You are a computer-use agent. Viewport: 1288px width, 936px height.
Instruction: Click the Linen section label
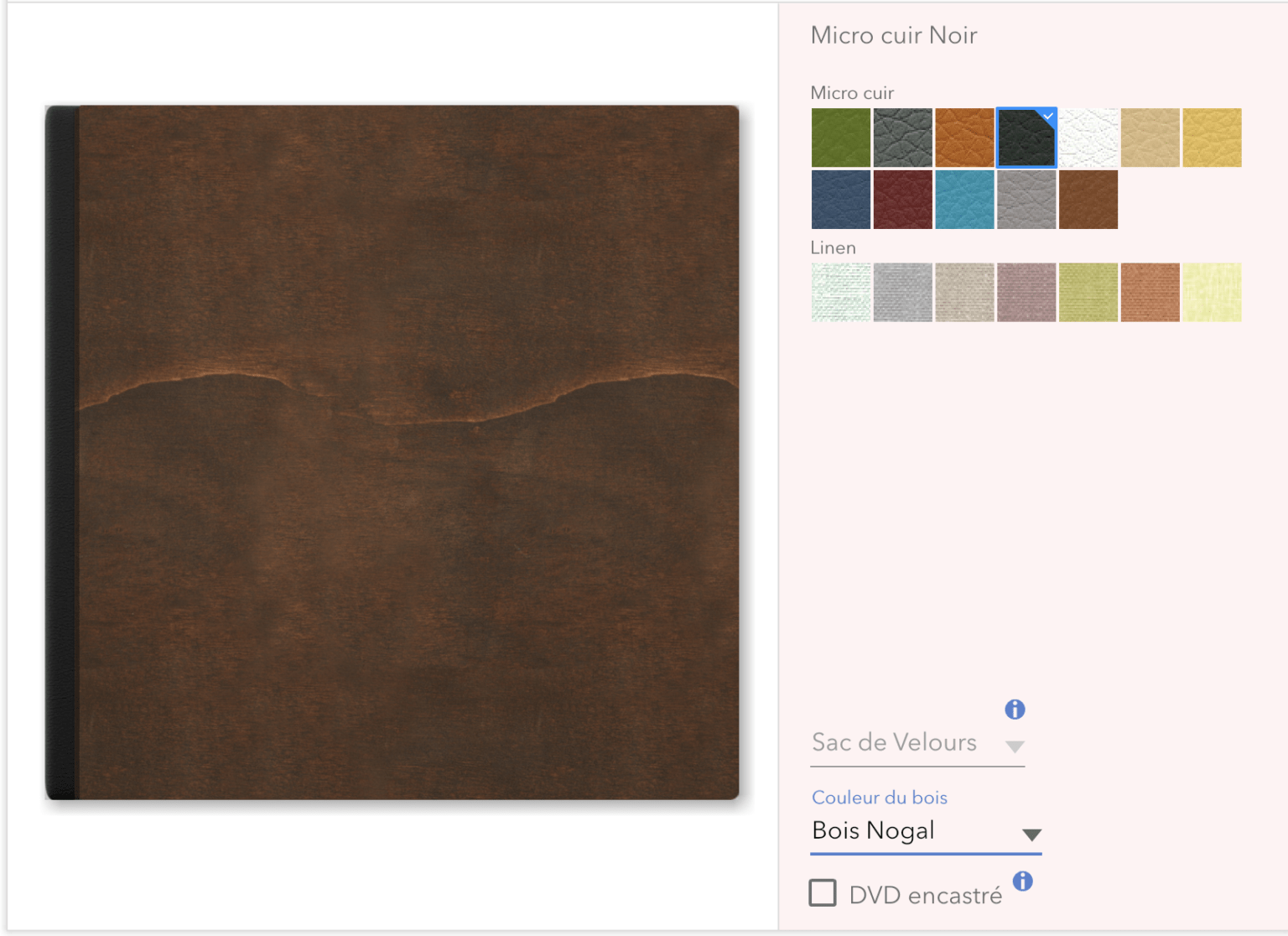834,248
